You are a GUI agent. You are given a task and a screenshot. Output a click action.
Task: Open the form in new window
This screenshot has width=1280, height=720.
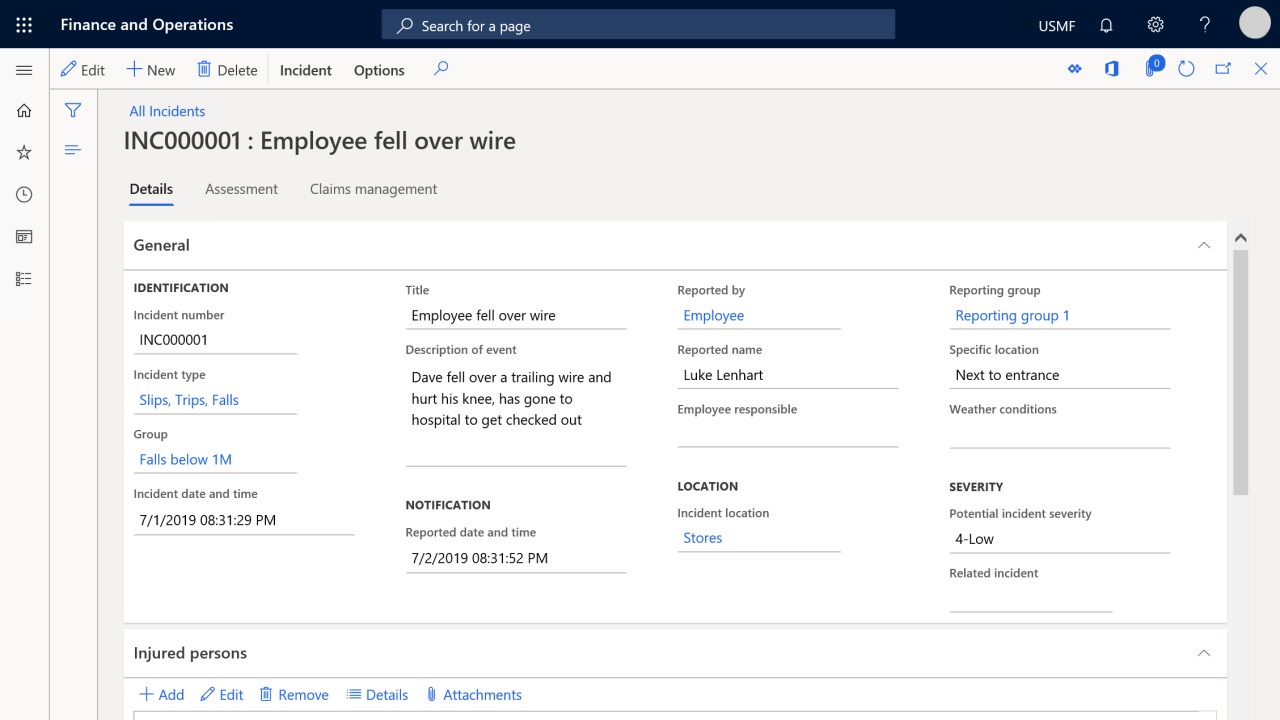point(1223,69)
